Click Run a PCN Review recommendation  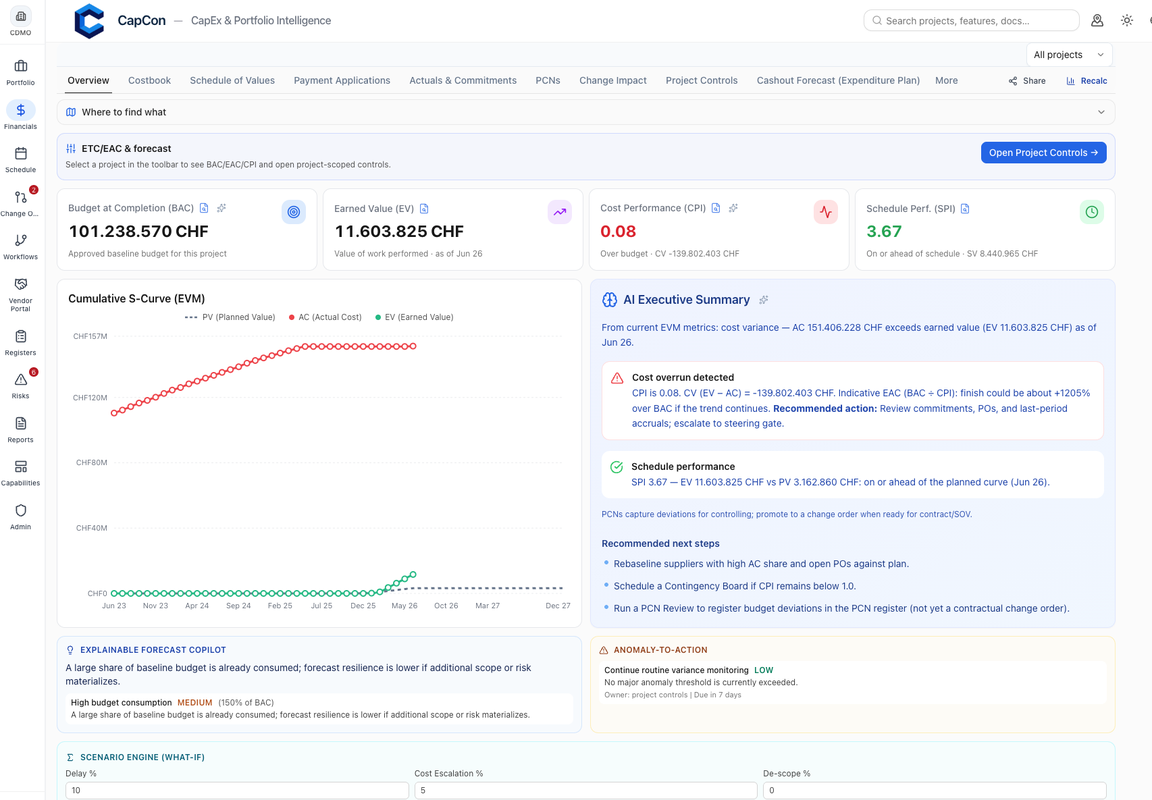pyautogui.click(x=841, y=608)
